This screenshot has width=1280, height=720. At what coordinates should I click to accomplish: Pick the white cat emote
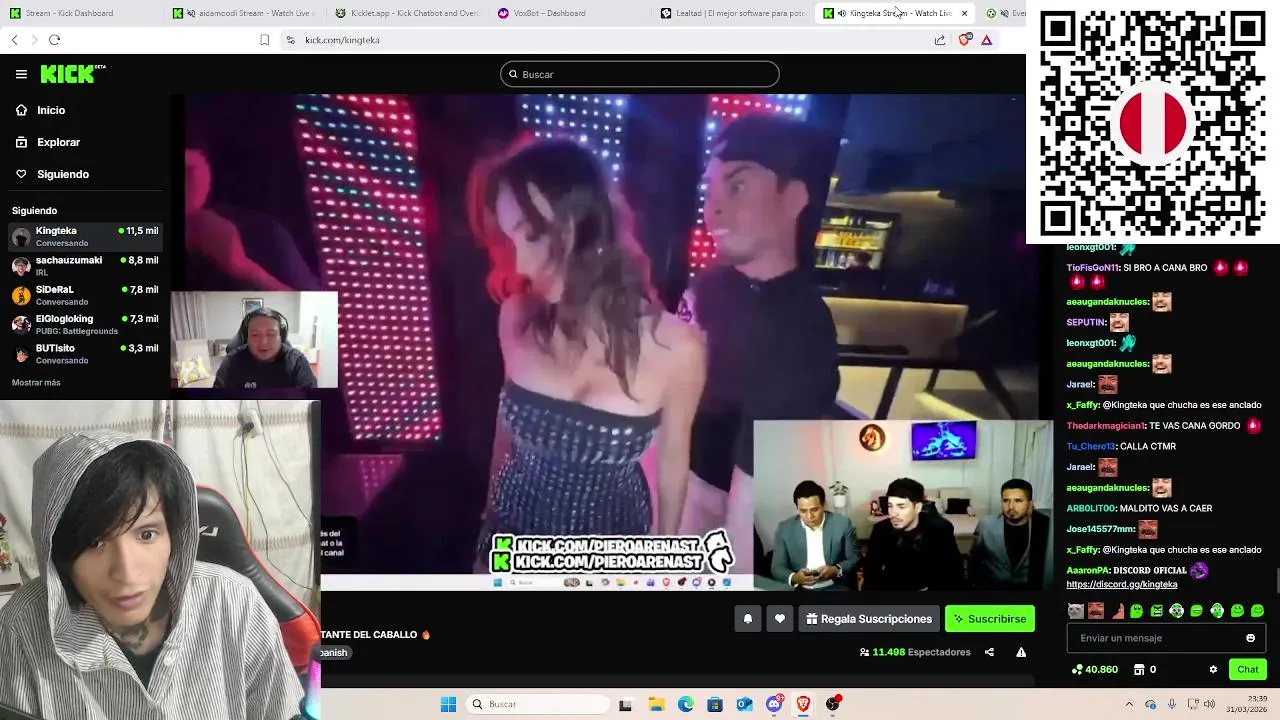[1075, 611]
